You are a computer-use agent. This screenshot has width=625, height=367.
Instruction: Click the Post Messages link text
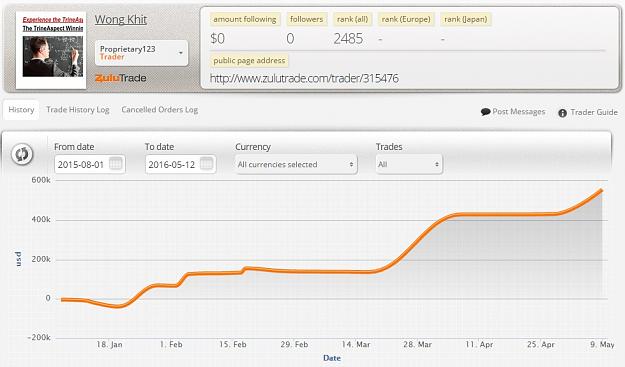(519, 112)
